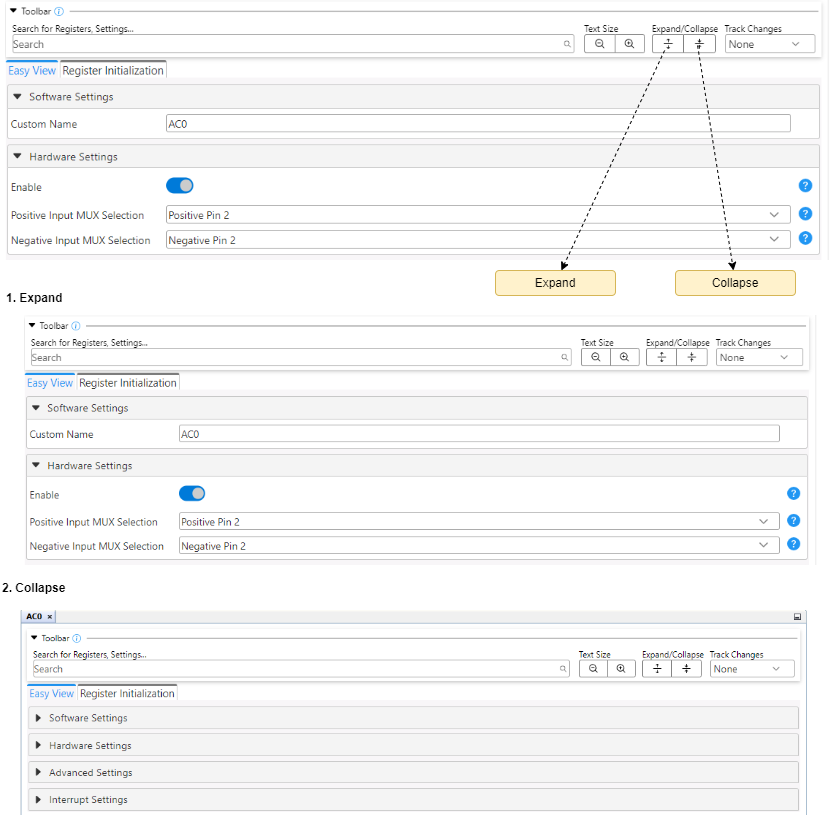The image size is (830, 815).
Task: Open help for Enable in the topmost panel
Action: coord(805,186)
